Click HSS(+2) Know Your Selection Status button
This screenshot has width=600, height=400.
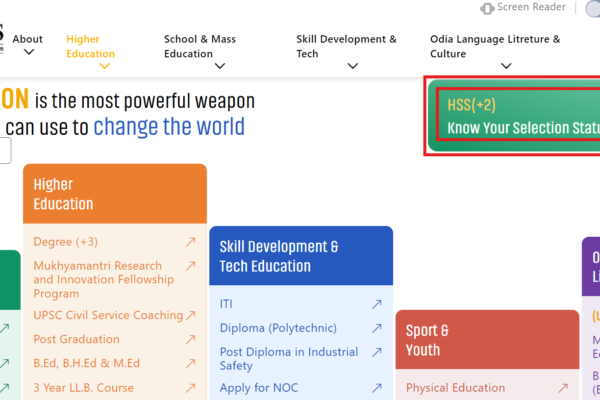pyautogui.click(x=517, y=117)
